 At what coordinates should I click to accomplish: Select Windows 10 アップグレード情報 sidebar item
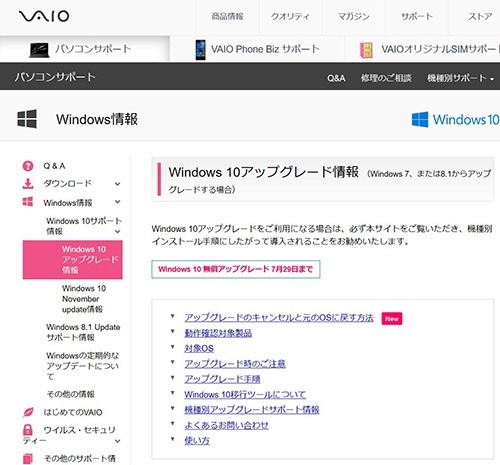coord(73,259)
